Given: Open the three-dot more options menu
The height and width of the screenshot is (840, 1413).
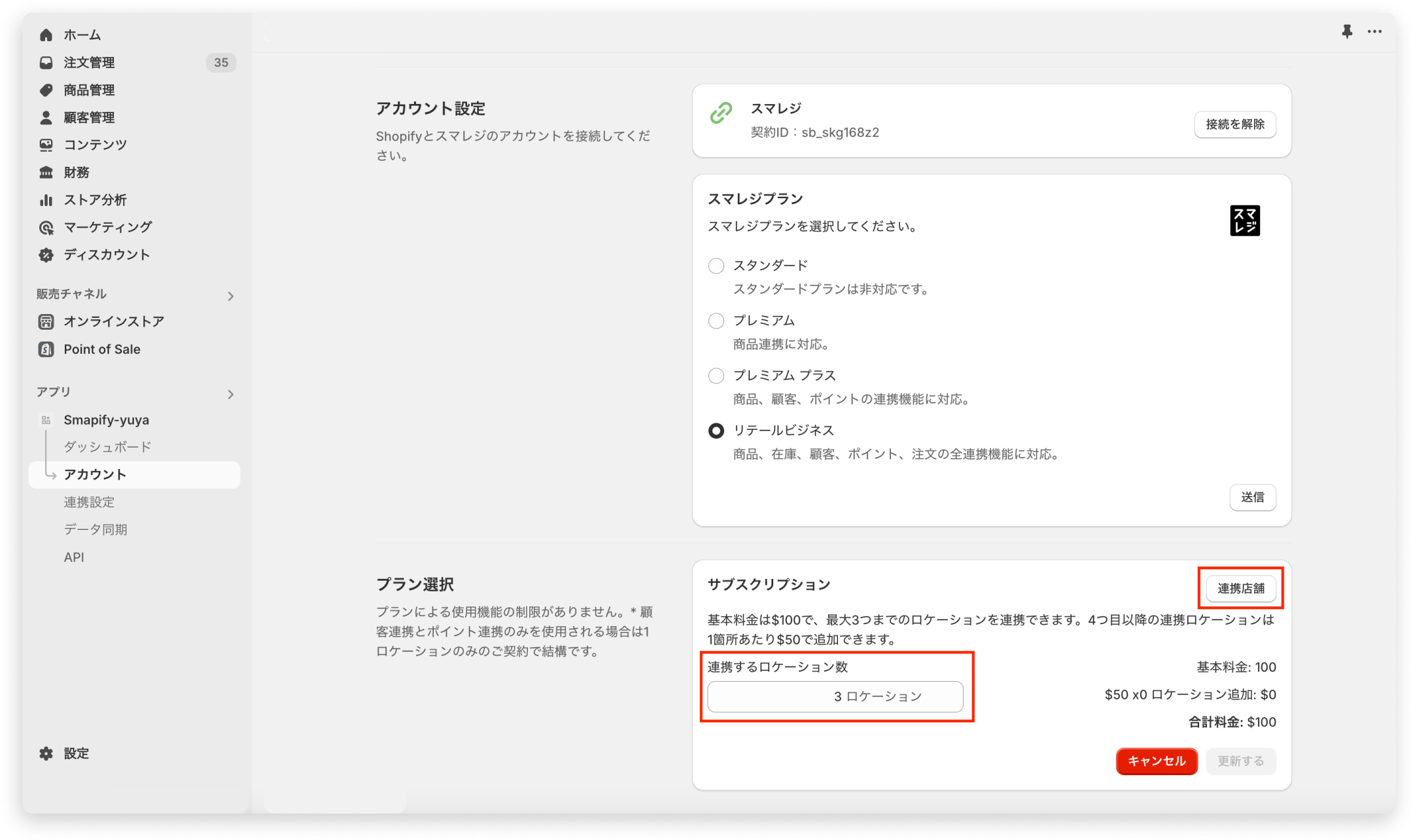Looking at the screenshot, I should 1374,31.
